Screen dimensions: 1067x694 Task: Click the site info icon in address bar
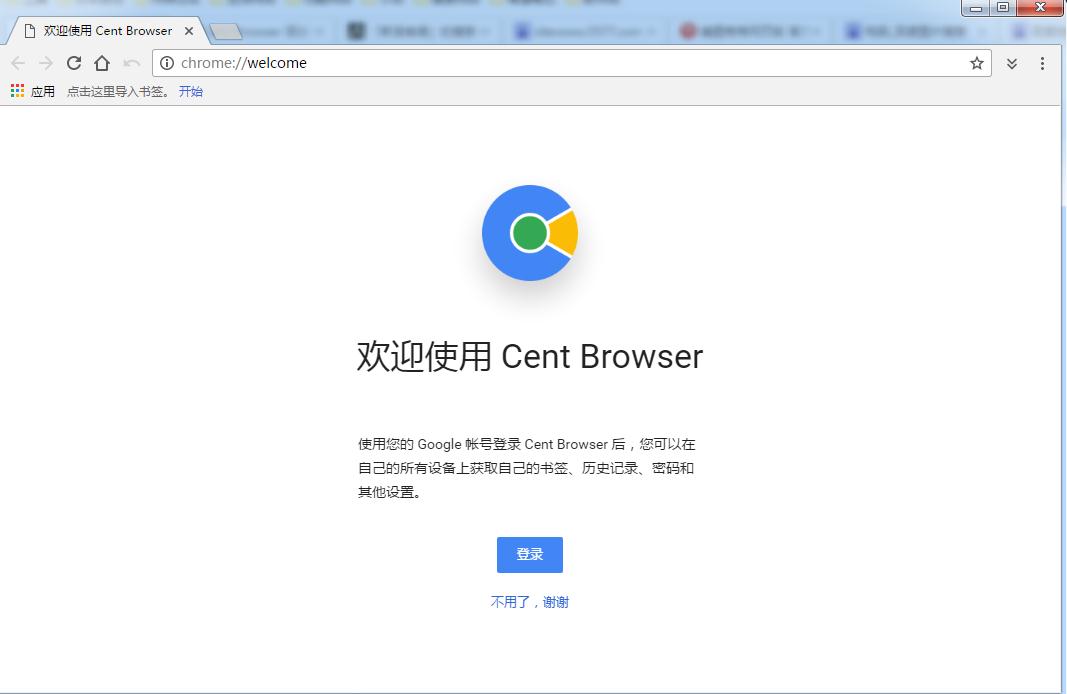click(166, 62)
